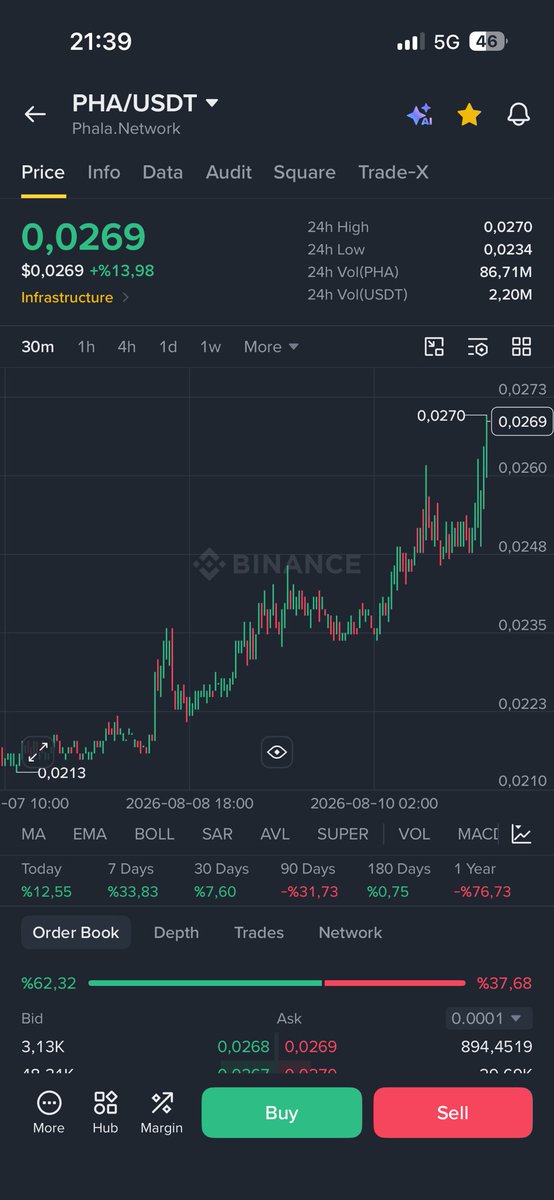Screen dimensions: 554x1200
Task: Open the chart layout grid icon
Action: (521, 347)
